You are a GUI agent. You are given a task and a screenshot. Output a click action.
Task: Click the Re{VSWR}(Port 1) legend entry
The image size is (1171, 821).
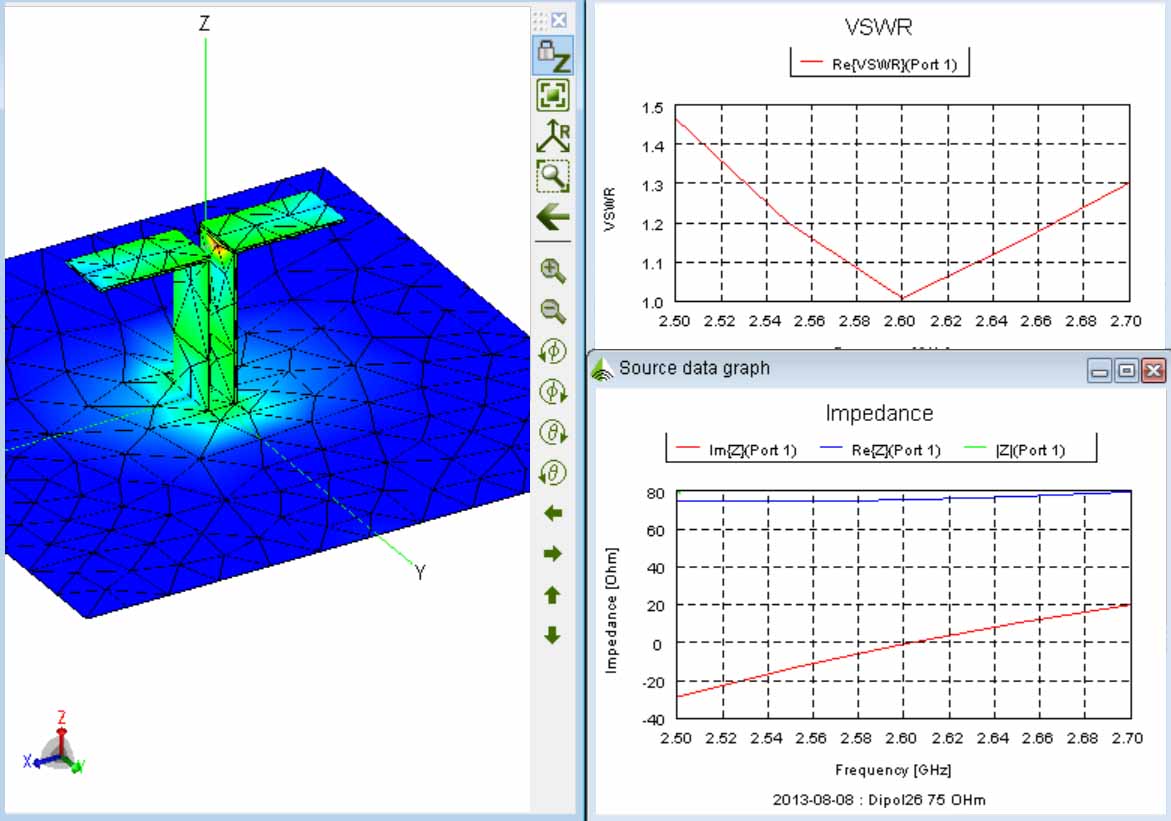pos(879,64)
